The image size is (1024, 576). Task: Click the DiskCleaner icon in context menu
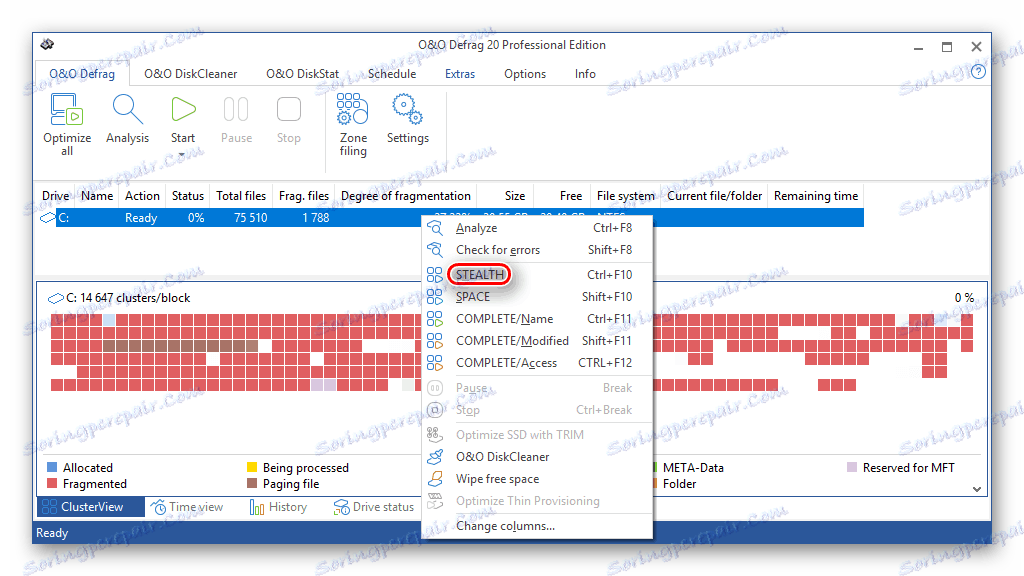tap(435, 457)
